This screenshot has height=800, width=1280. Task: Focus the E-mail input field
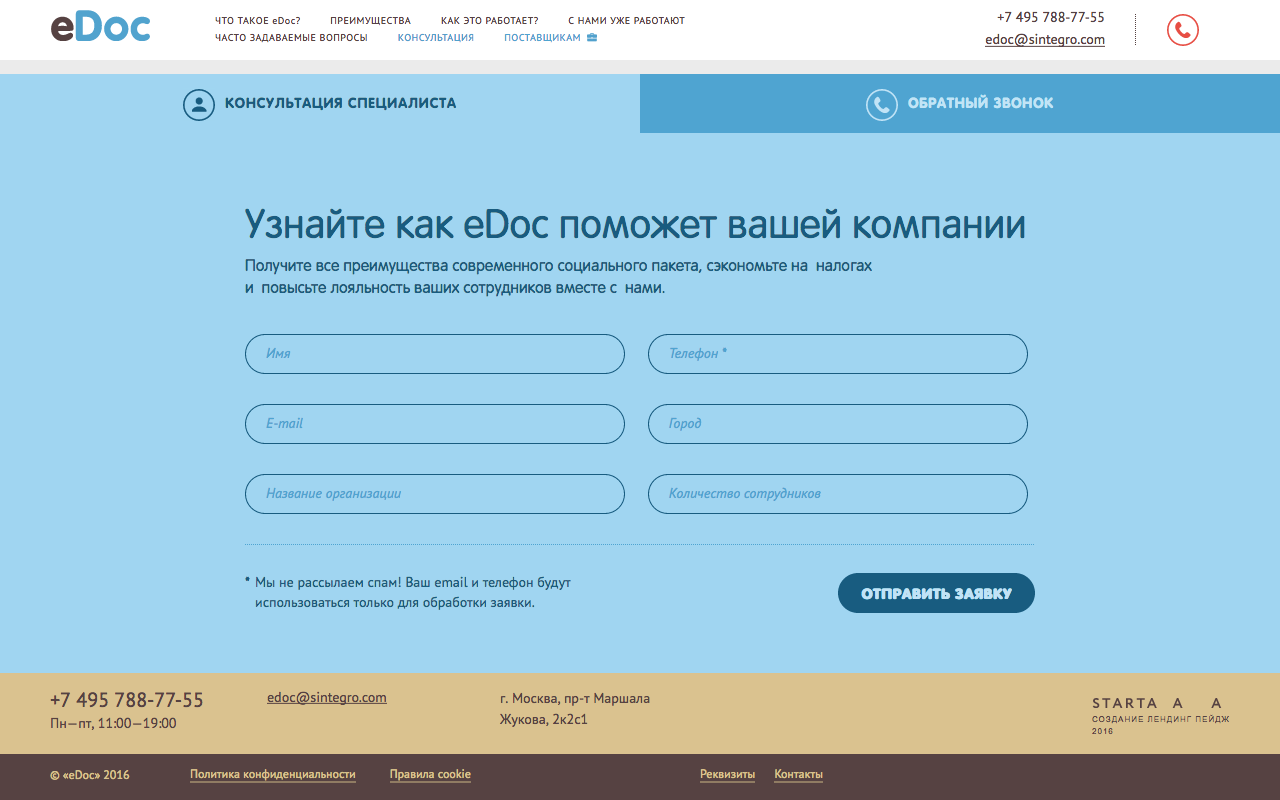(x=435, y=424)
